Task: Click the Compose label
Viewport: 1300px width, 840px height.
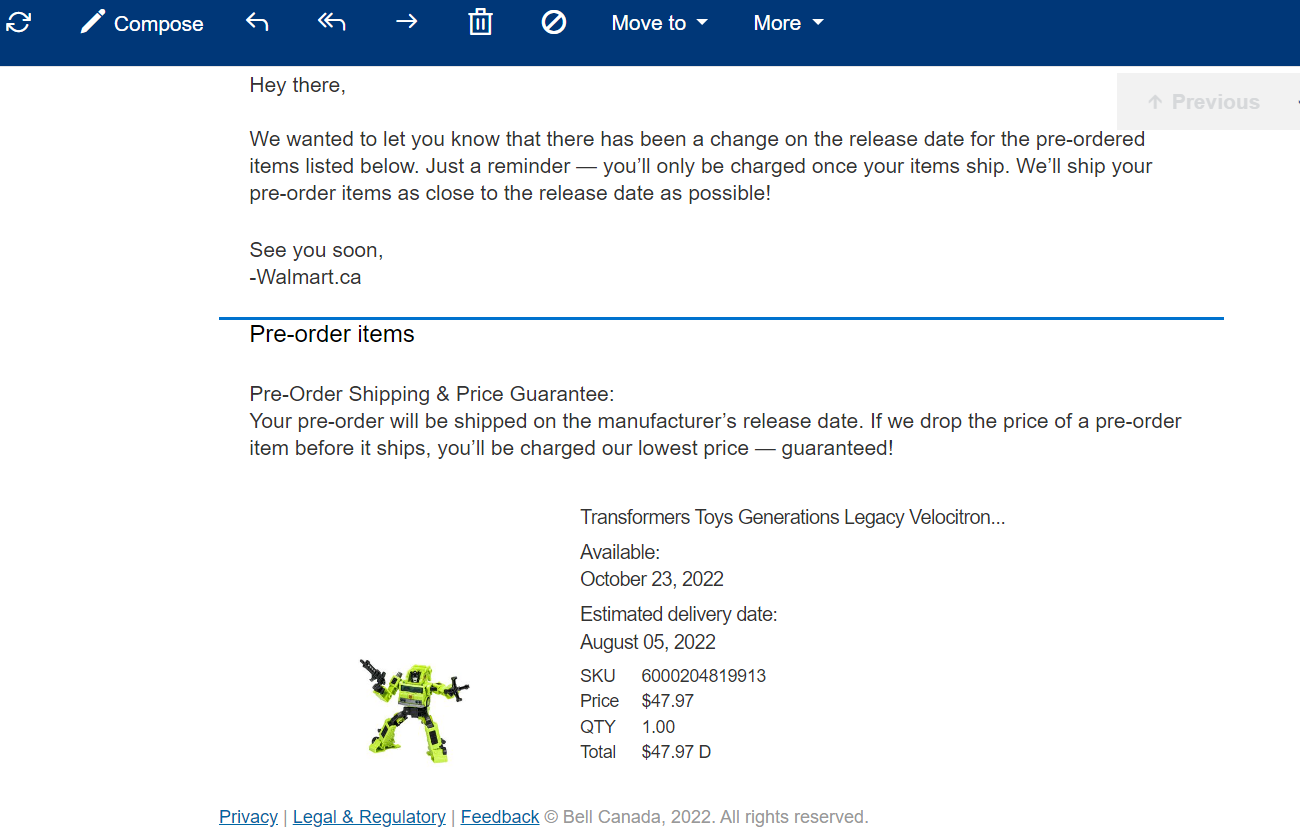Action: pos(158,24)
